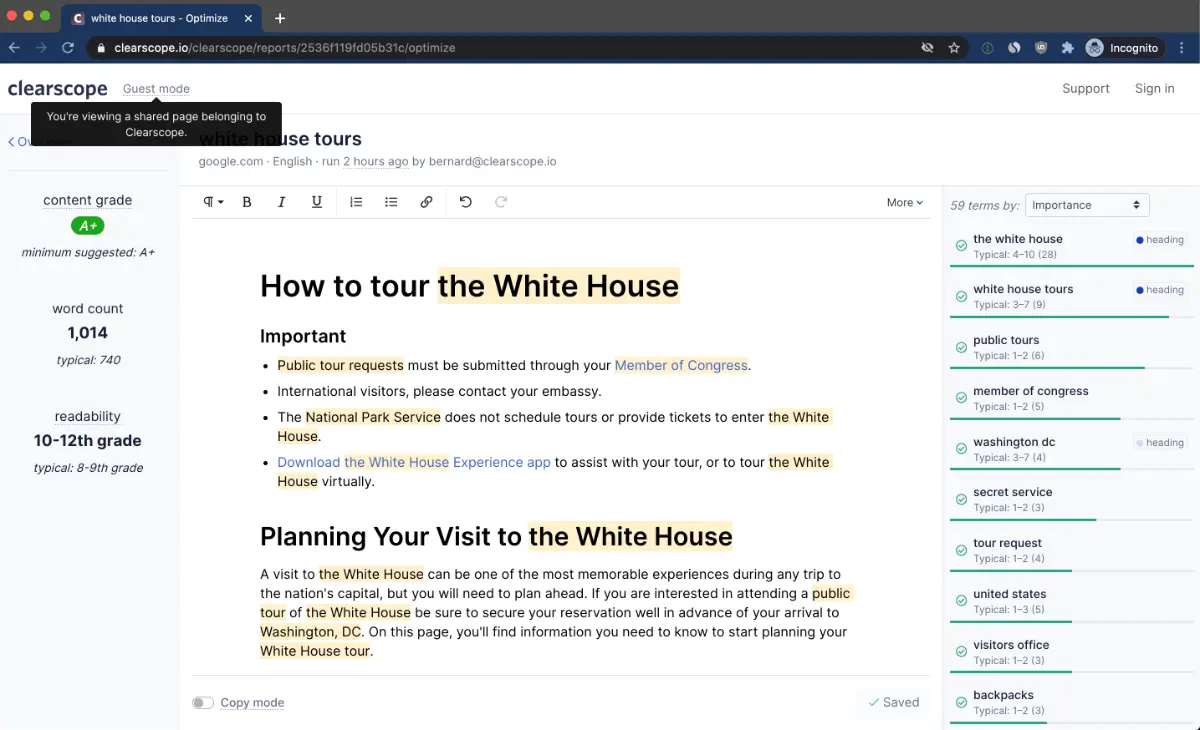This screenshot has width=1200, height=730.
Task: Click progress bar under 'white house tours' term
Action: click(x=1071, y=317)
